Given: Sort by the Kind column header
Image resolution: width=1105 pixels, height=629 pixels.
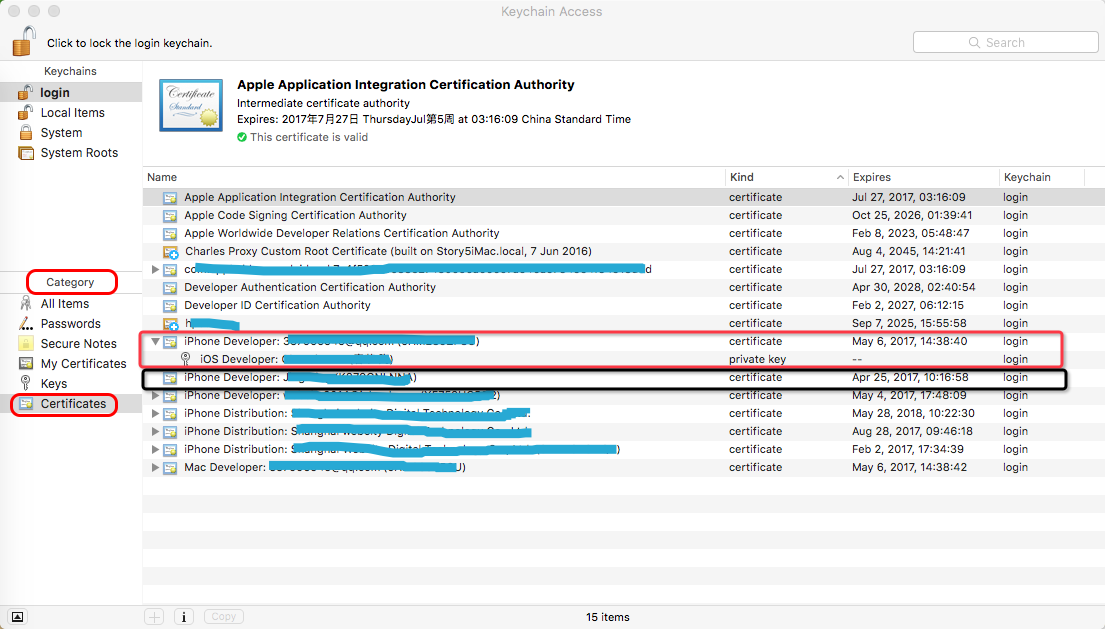Looking at the screenshot, I should coord(786,178).
